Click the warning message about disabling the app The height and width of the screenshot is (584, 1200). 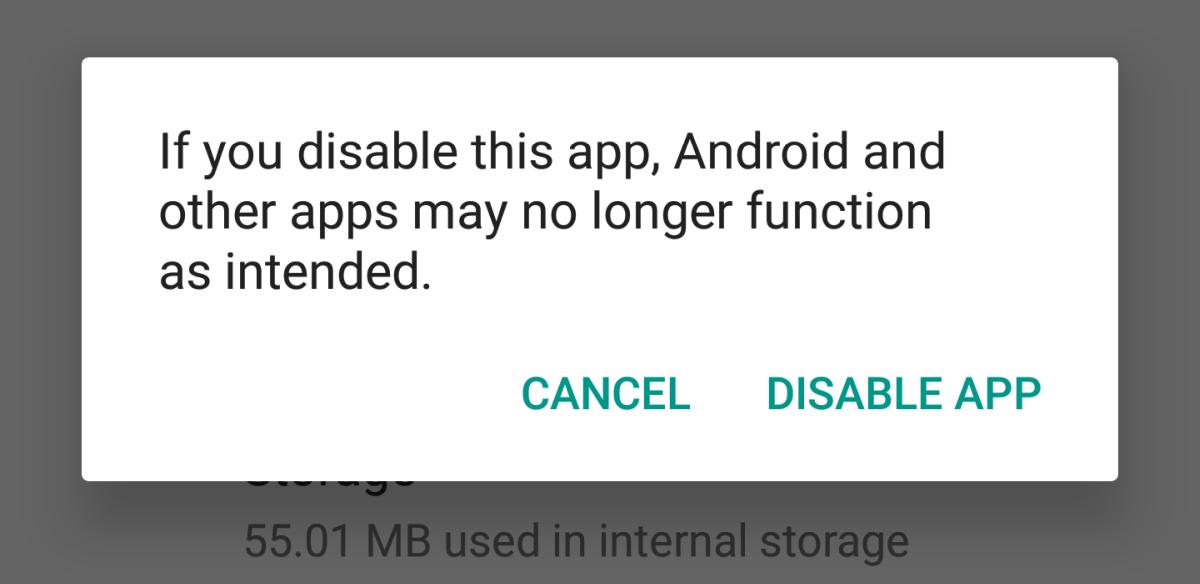point(552,212)
